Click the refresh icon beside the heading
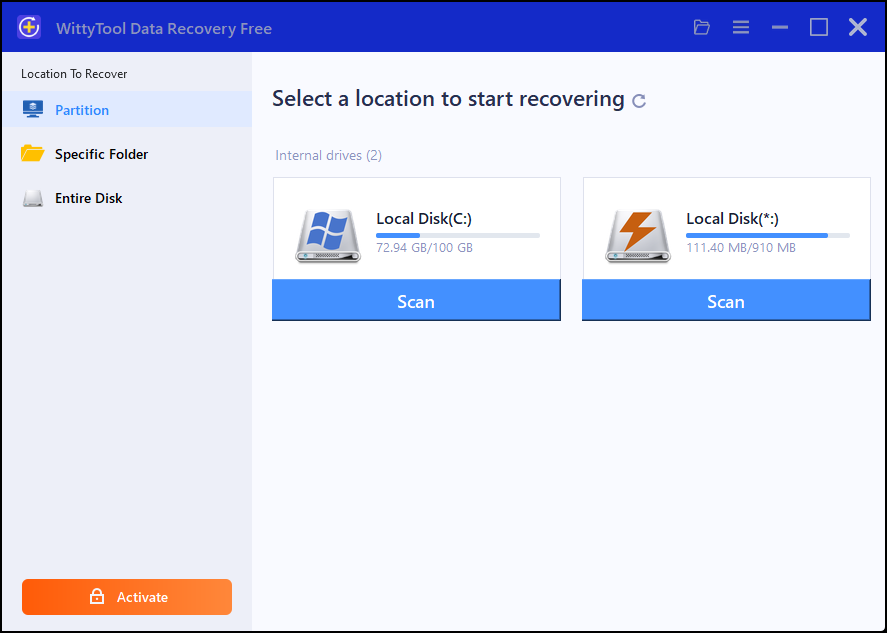Viewport: 887px width, 633px height. 639,101
